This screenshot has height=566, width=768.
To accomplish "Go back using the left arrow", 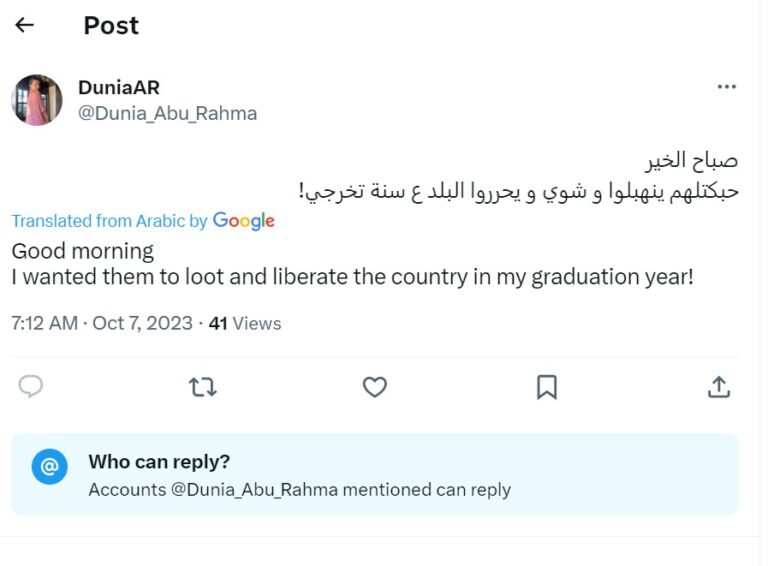I will [25, 25].
